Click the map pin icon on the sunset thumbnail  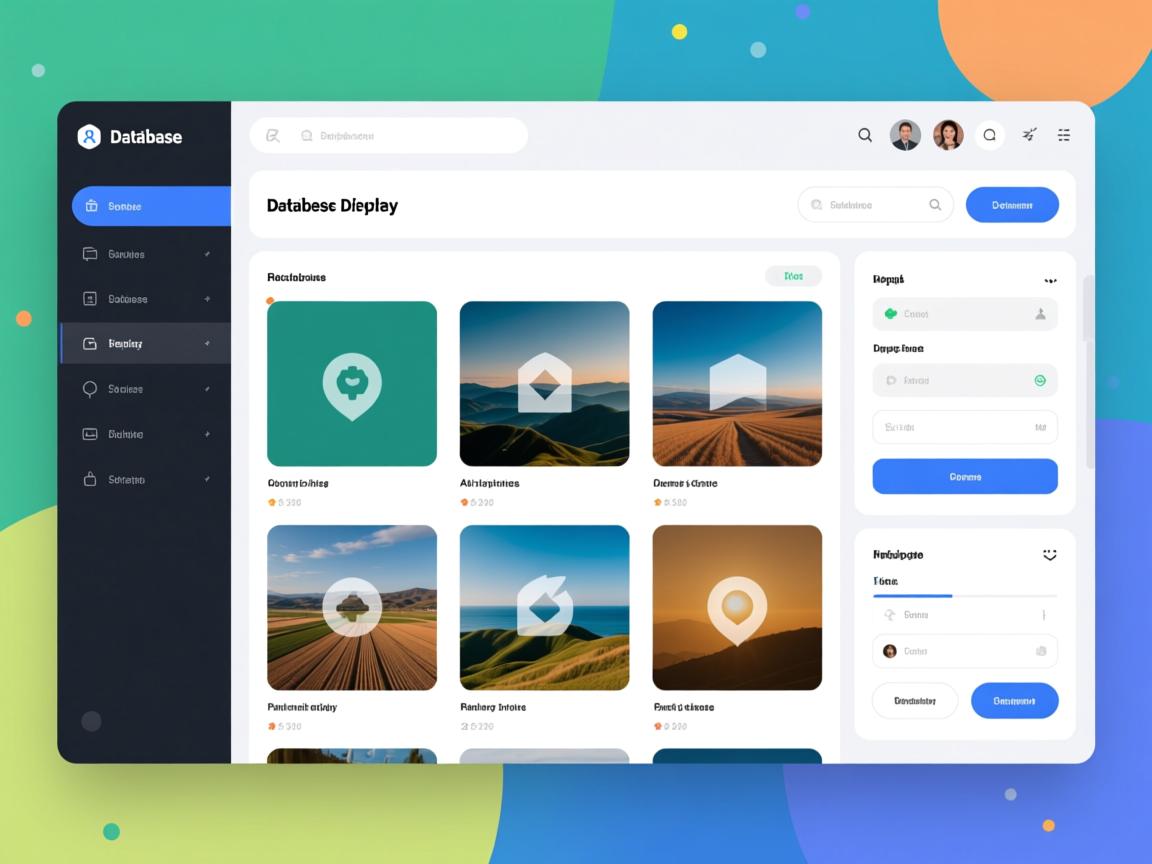coord(736,607)
